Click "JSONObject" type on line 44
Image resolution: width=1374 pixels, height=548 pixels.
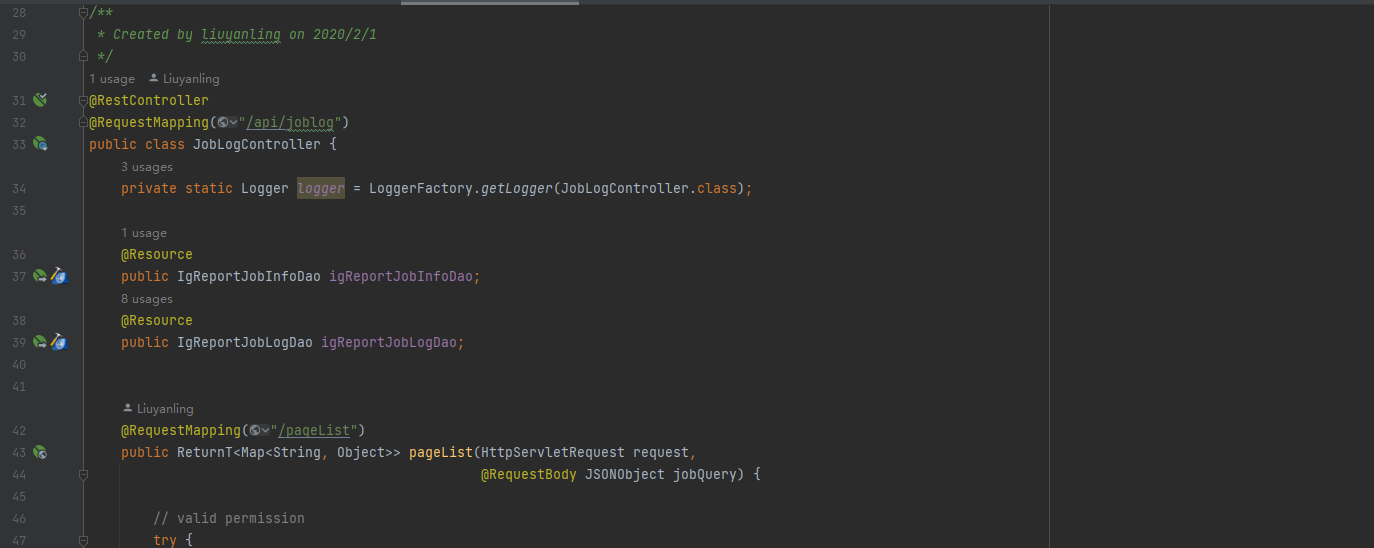click(625, 474)
